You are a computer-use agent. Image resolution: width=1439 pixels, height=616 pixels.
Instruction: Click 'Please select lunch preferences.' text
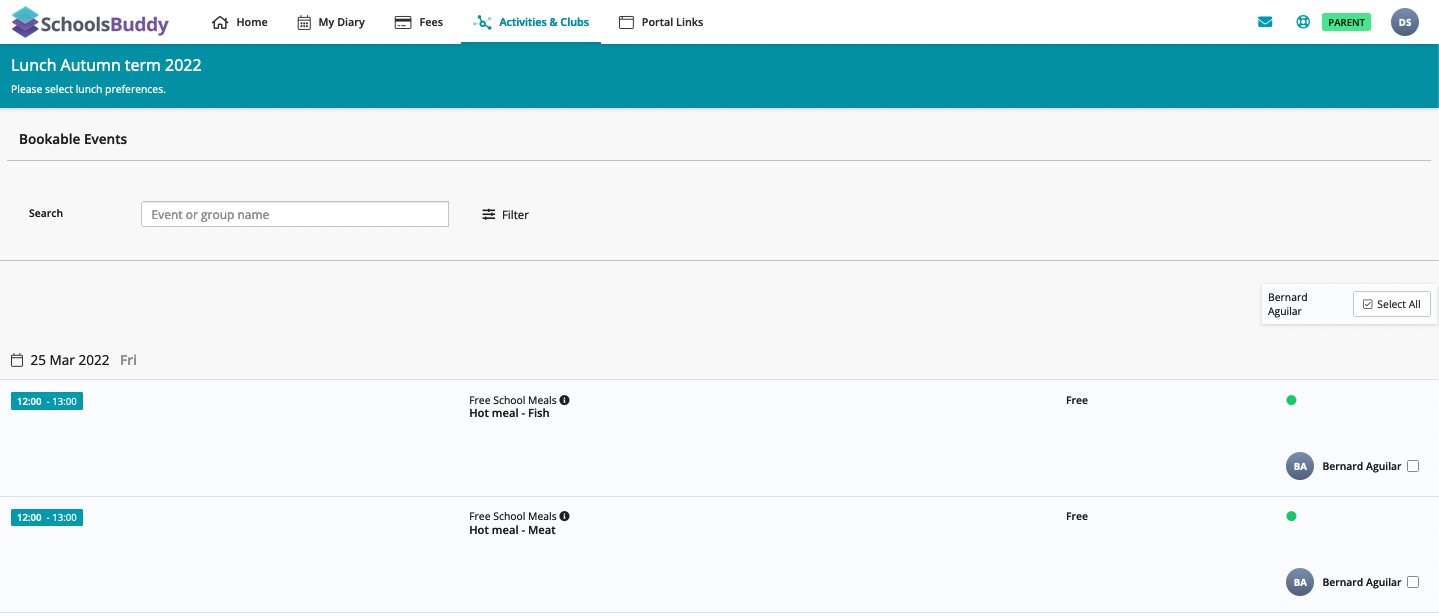(x=88, y=89)
